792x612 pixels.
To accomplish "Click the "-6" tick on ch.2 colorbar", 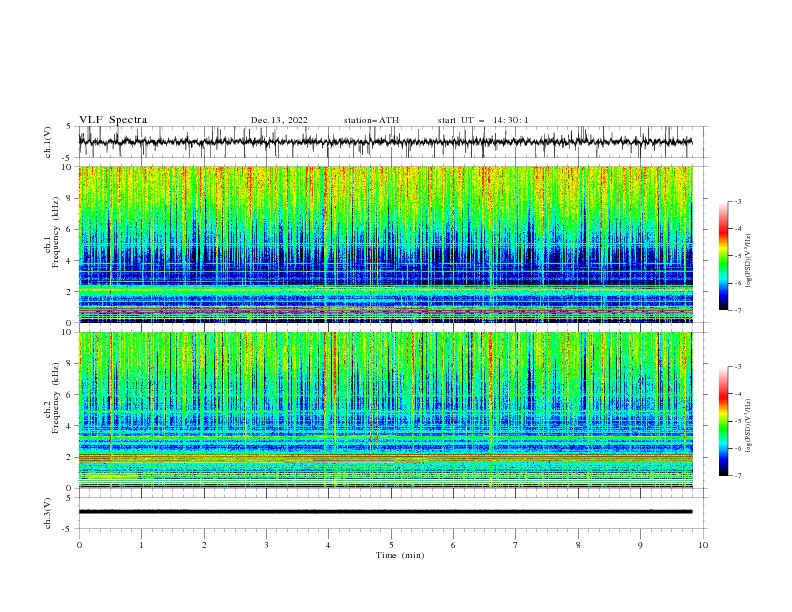I will tap(738, 448).
